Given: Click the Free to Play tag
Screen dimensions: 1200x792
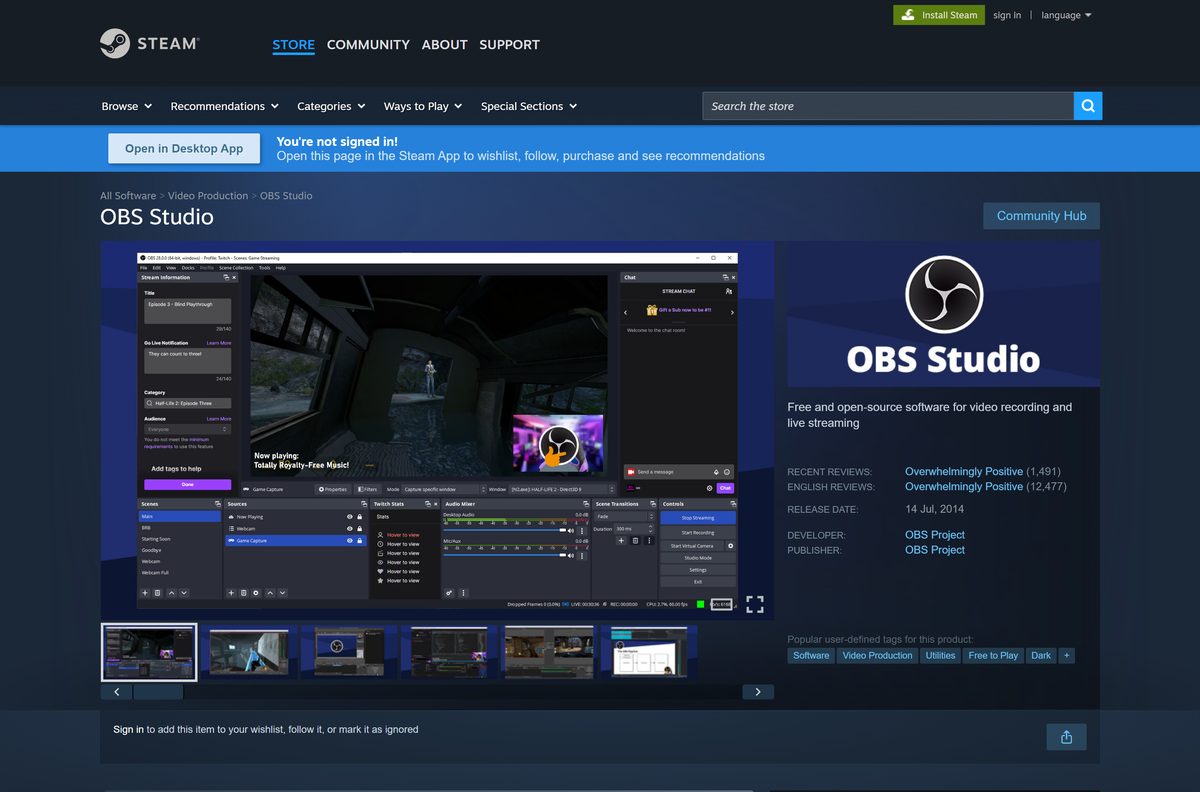Looking at the screenshot, I should point(993,655).
